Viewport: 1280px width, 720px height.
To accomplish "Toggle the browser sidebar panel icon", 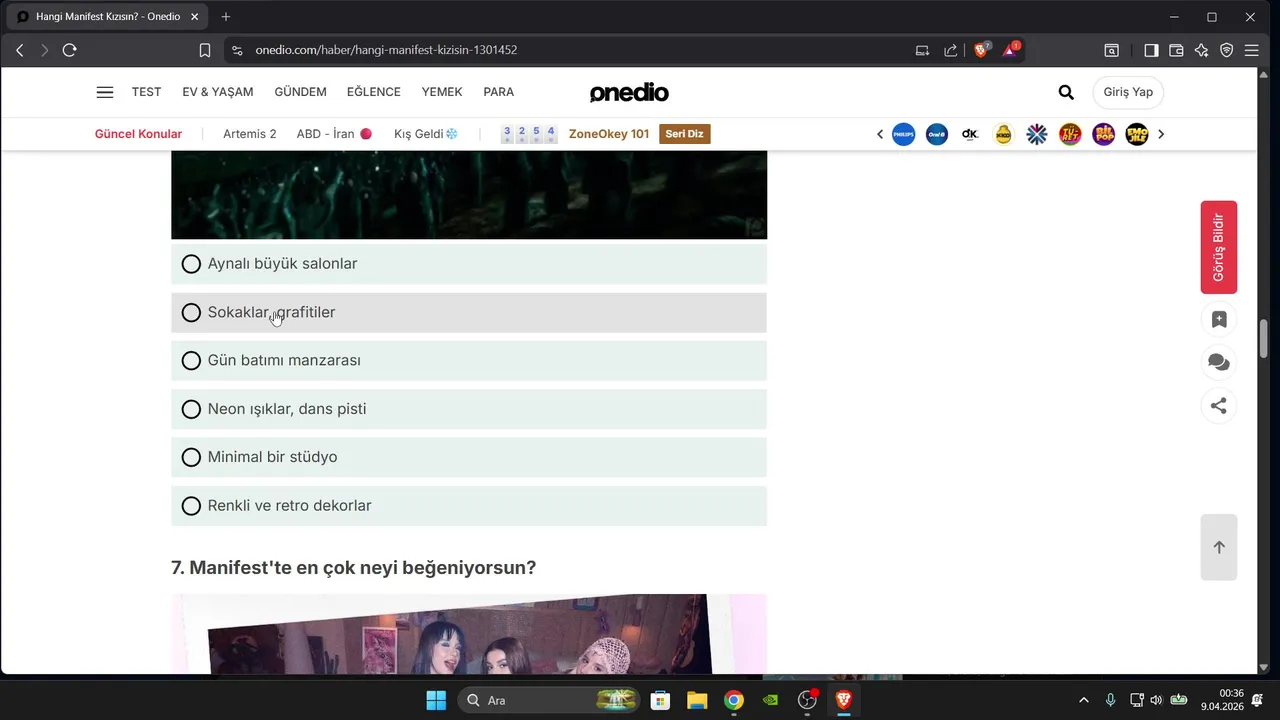I will coord(1151,50).
